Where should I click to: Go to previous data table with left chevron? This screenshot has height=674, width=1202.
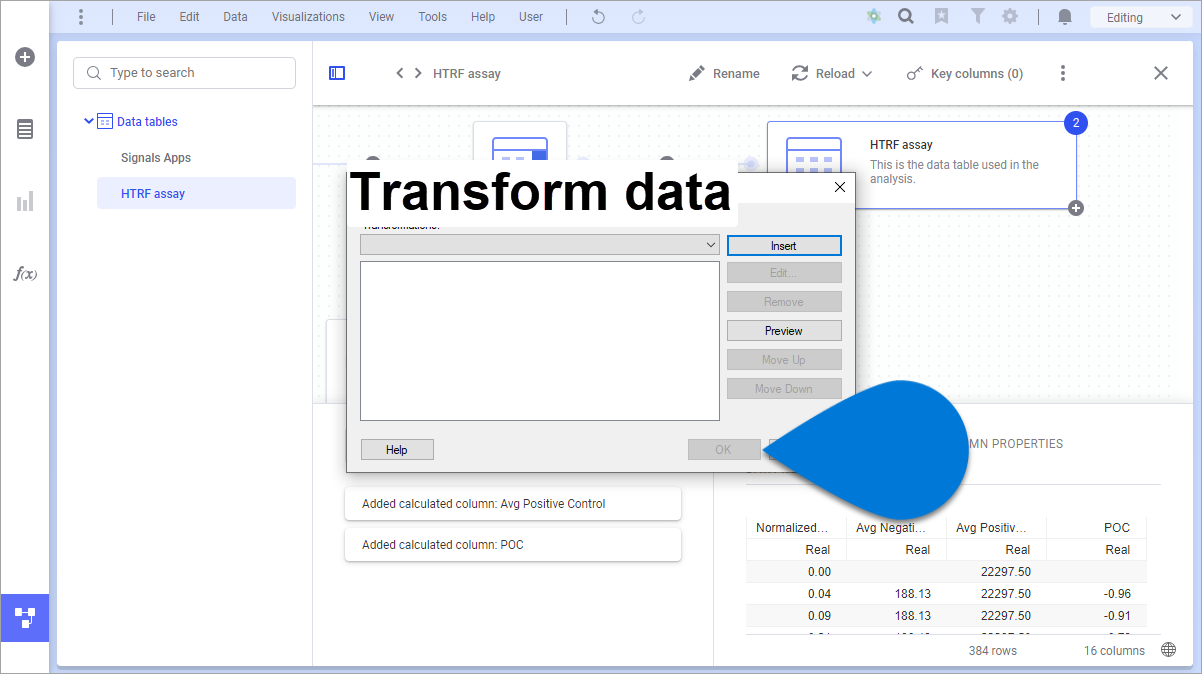(400, 73)
